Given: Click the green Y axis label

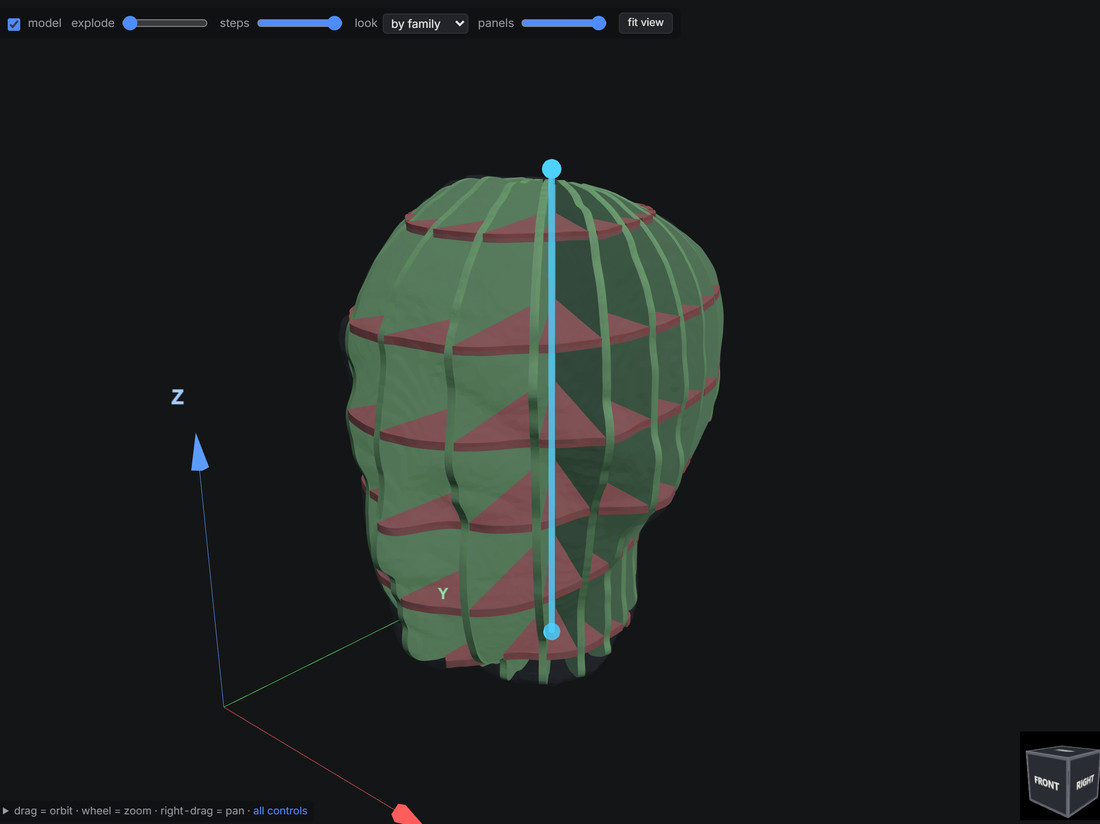Looking at the screenshot, I should [443, 593].
